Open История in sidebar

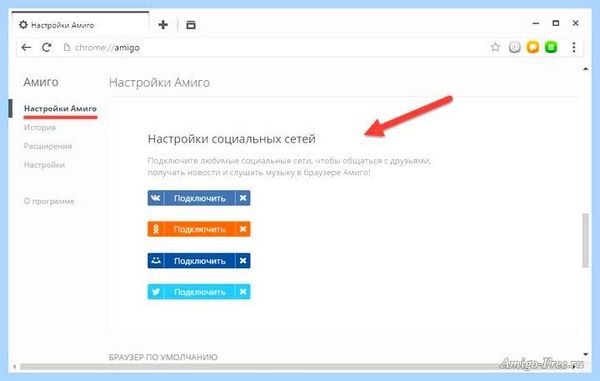click(x=40, y=127)
